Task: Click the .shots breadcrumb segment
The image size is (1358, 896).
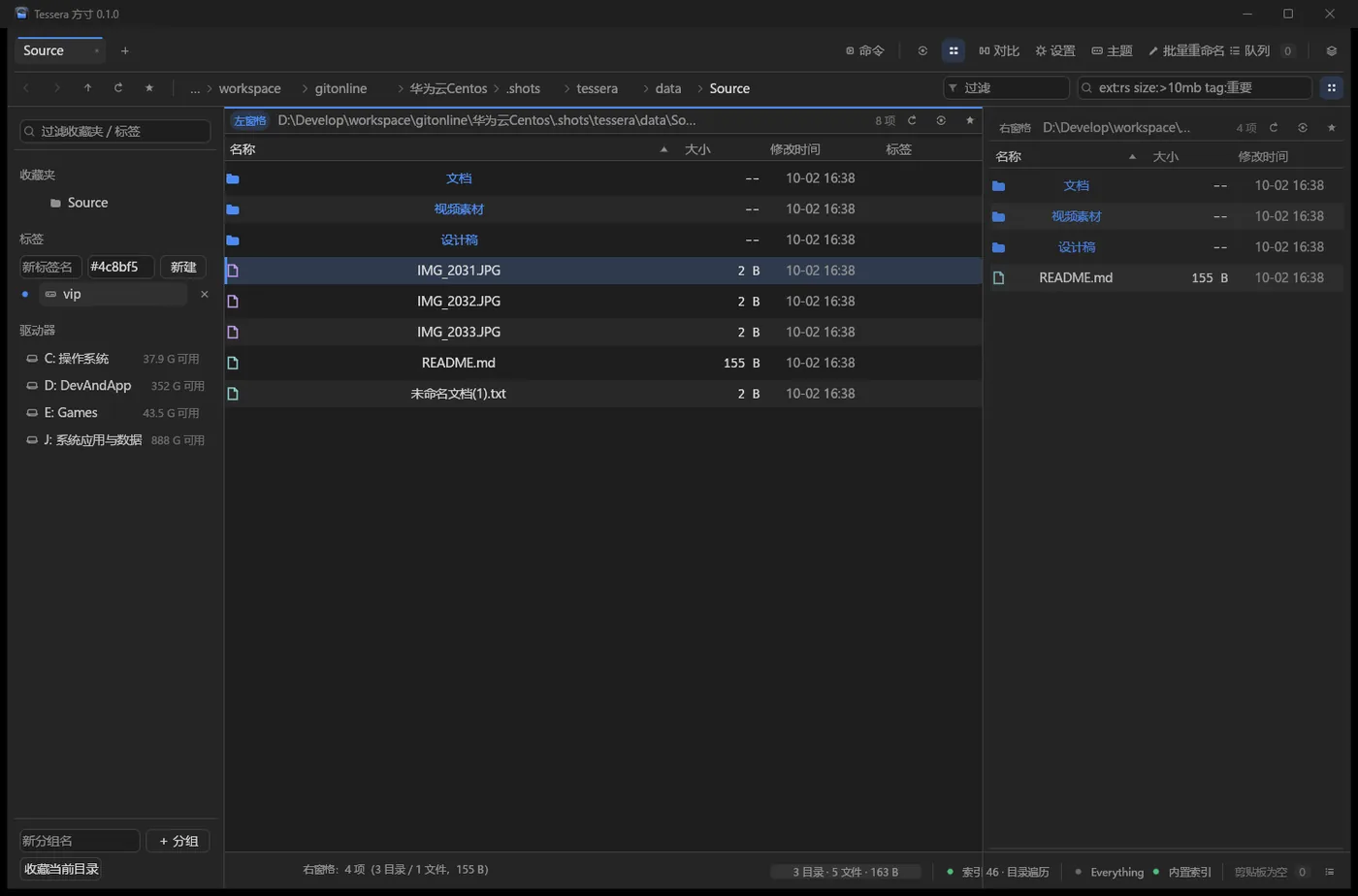Action: point(523,88)
